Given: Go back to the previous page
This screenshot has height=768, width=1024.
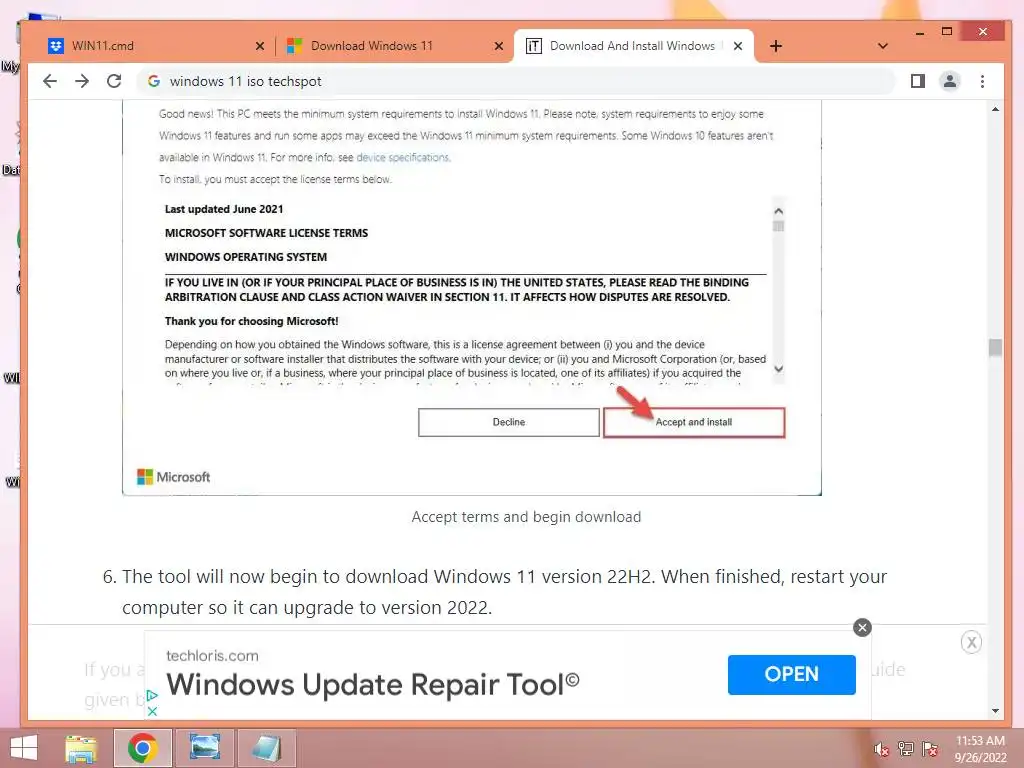Looking at the screenshot, I should click(50, 81).
